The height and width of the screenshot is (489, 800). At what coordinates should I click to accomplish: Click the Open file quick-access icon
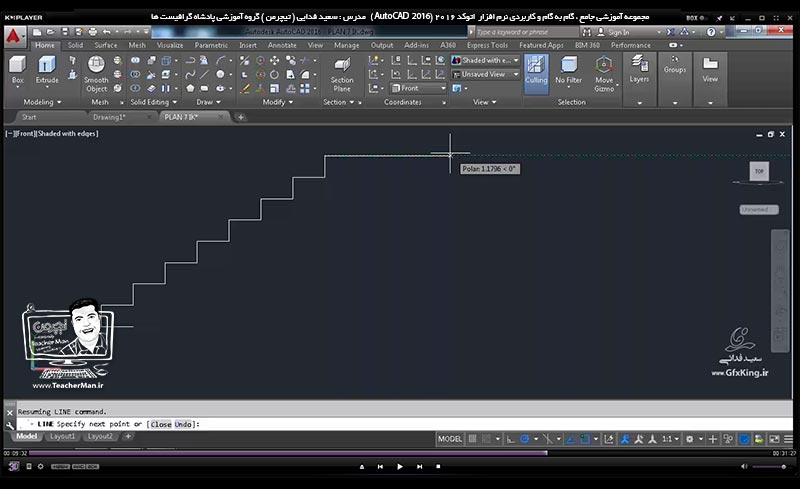(x=51, y=32)
